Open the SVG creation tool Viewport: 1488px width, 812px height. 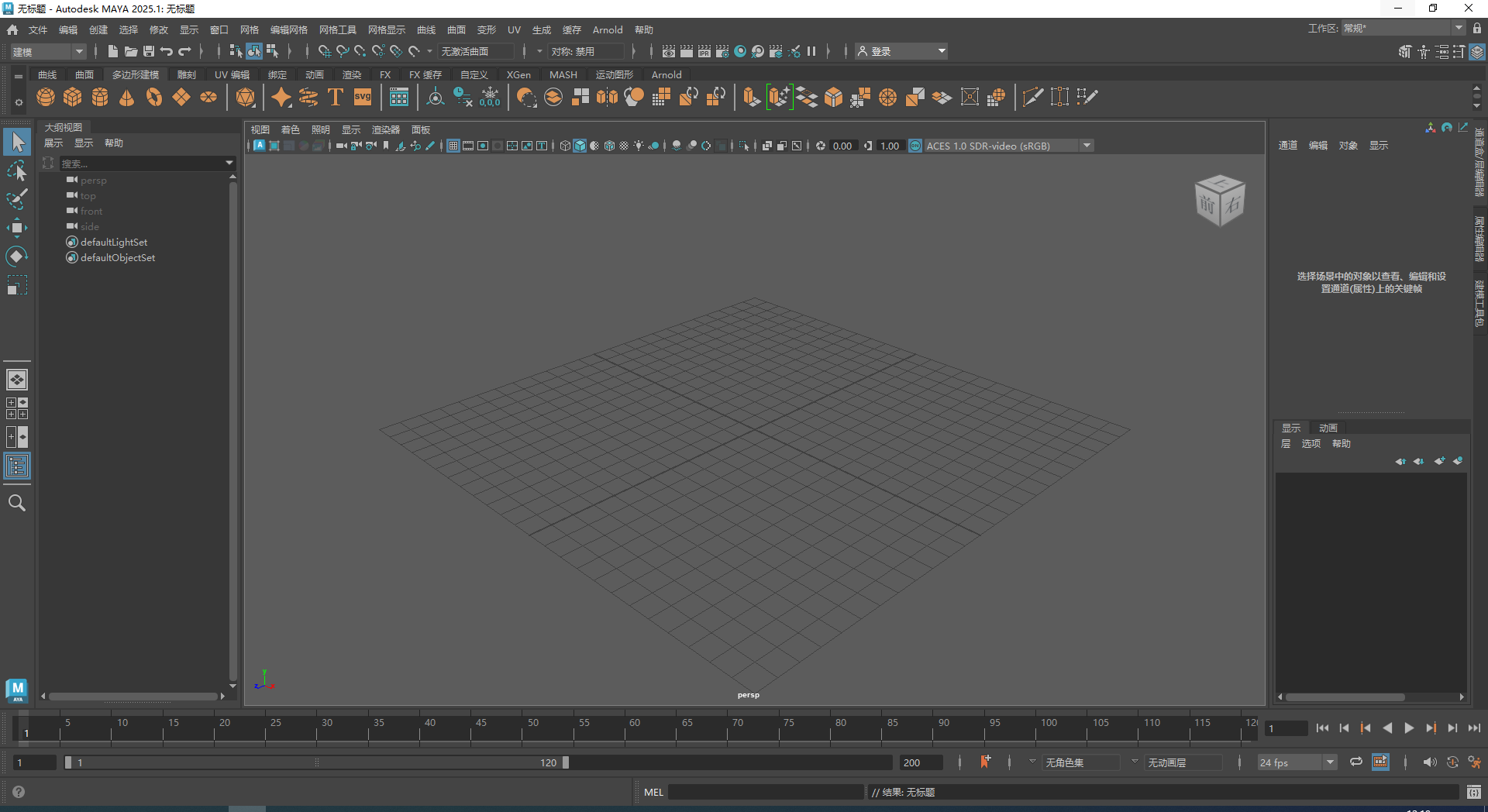click(x=362, y=97)
